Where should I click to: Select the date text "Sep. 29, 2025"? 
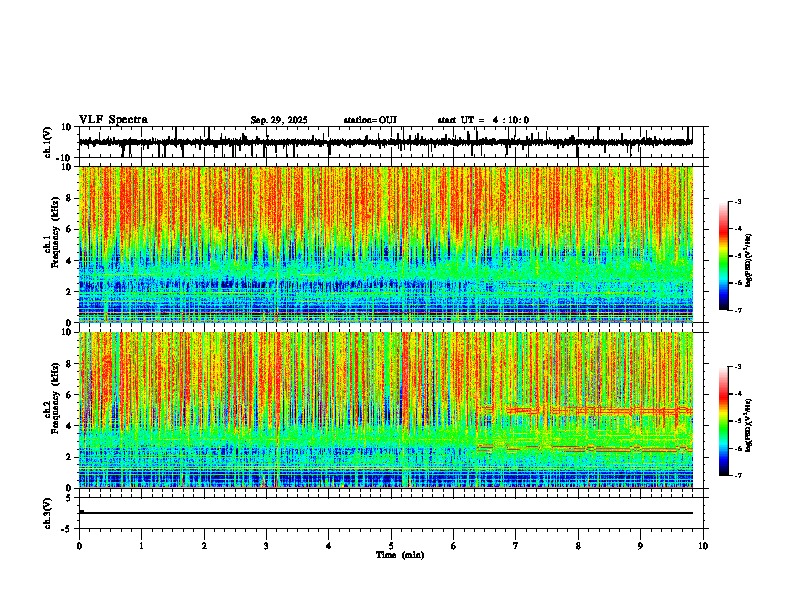[279, 120]
